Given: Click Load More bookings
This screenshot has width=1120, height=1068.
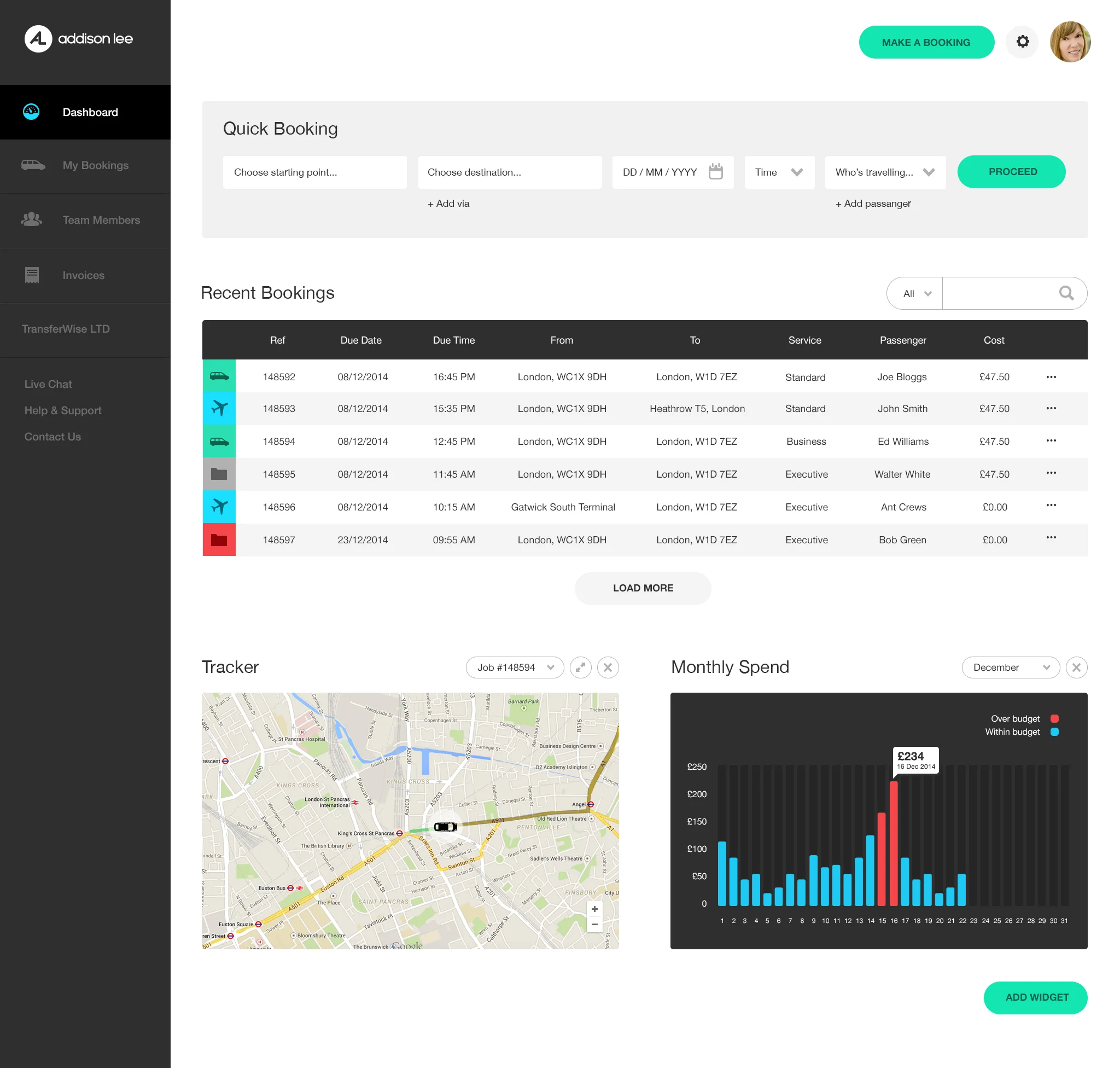Looking at the screenshot, I should coord(643,588).
